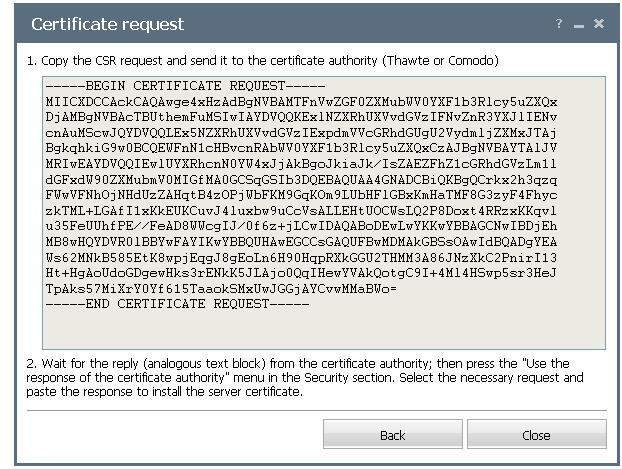Click the step 2 instruction about waiting for reply
Image resolution: width=622 pixels, height=469 pixels.
click(305, 377)
